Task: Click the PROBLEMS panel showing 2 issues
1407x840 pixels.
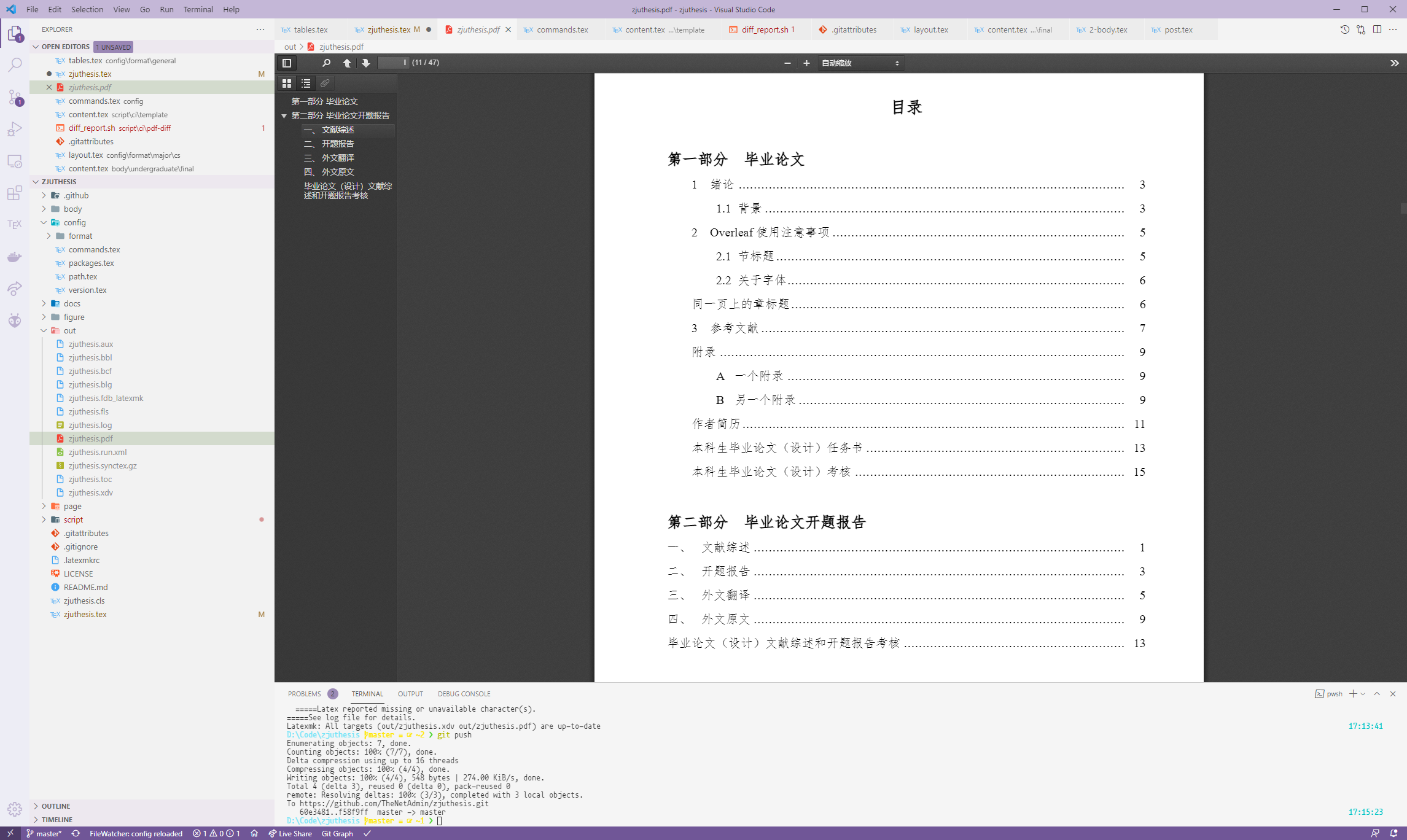Action: pos(306,694)
